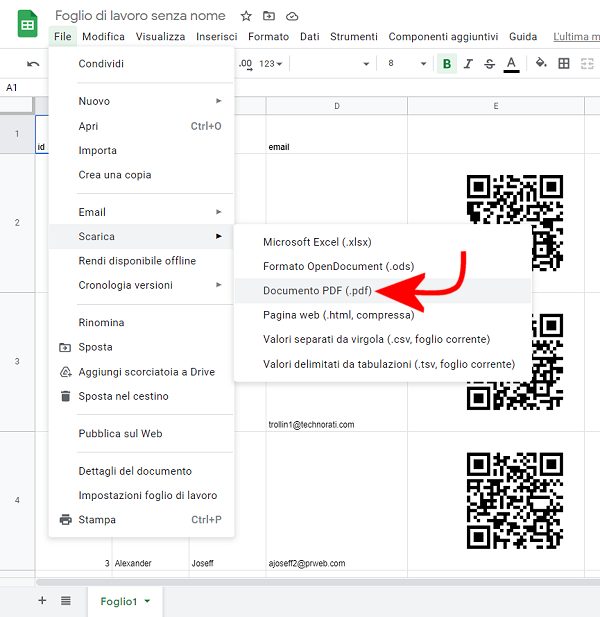Open the Inserisci menu
600x617 pixels.
click(216, 37)
